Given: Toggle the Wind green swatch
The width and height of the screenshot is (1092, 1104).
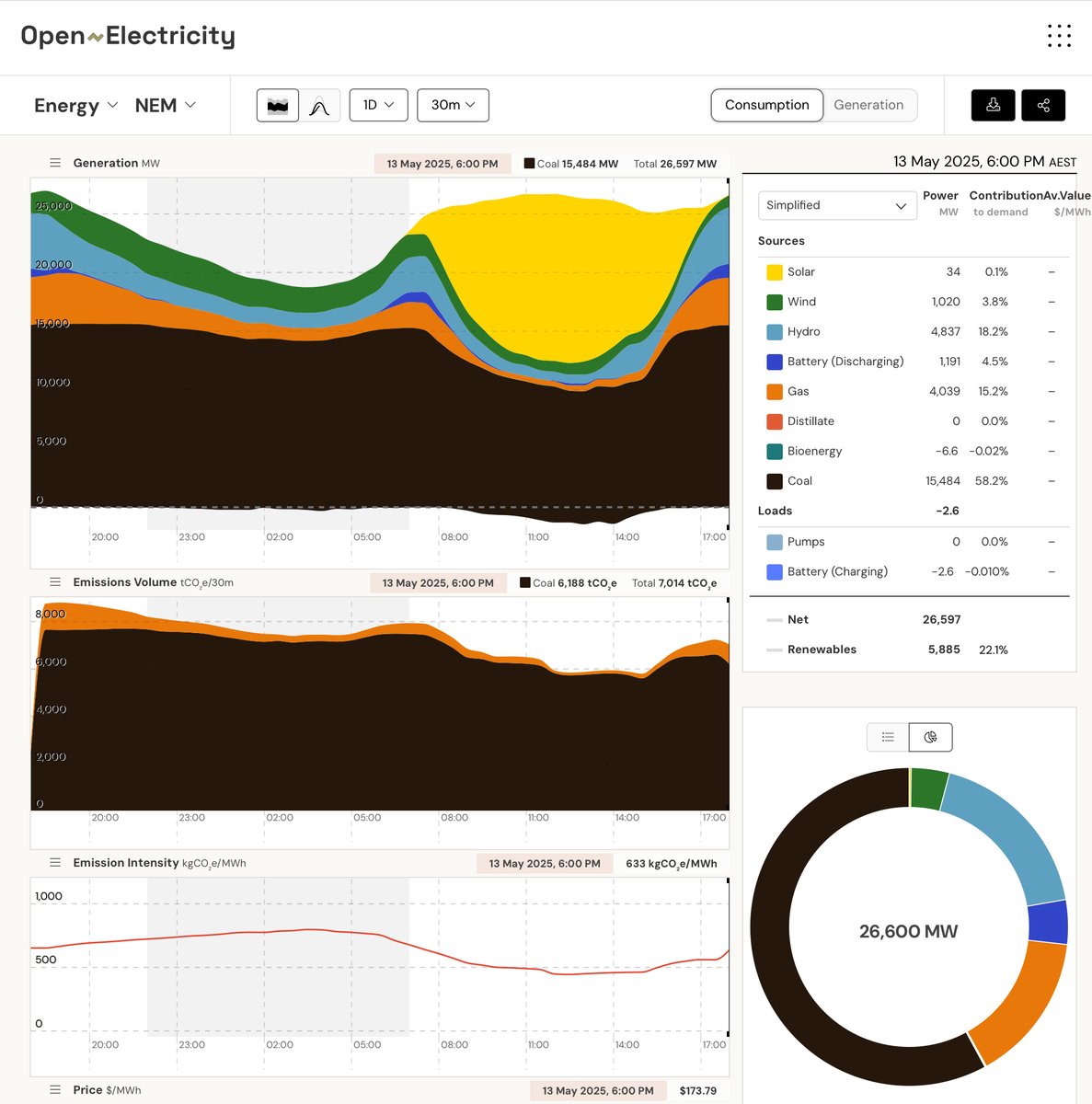Looking at the screenshot, I should tap(775, 302).
